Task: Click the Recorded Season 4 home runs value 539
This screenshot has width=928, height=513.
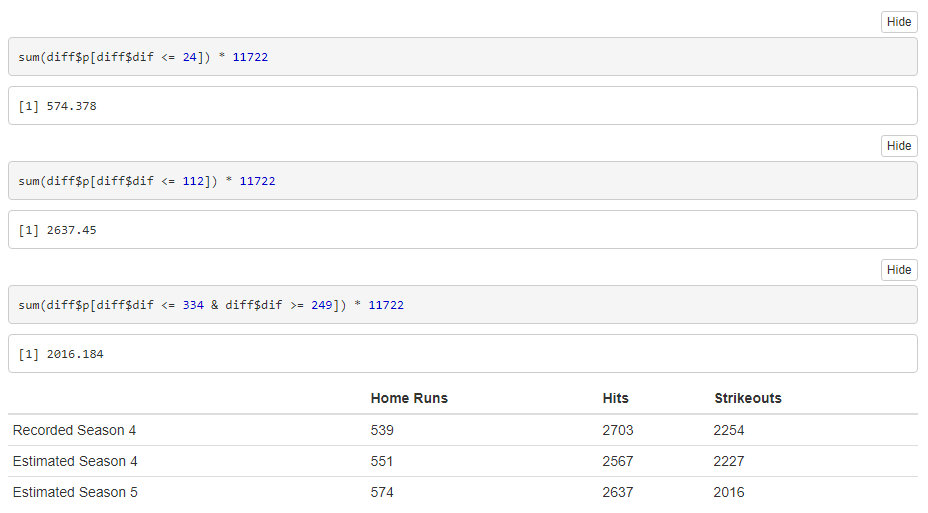Action: (x=382, y=430)
